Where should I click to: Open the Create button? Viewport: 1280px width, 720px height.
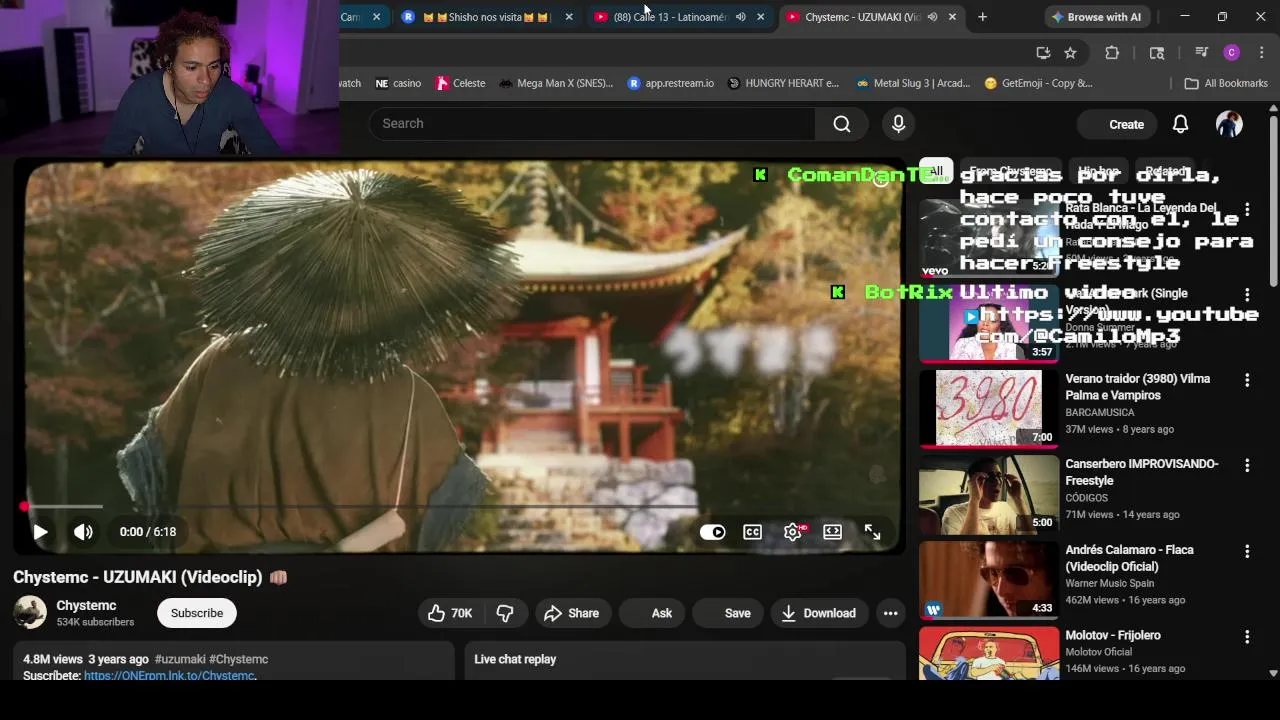click(x=1117, y=124)
